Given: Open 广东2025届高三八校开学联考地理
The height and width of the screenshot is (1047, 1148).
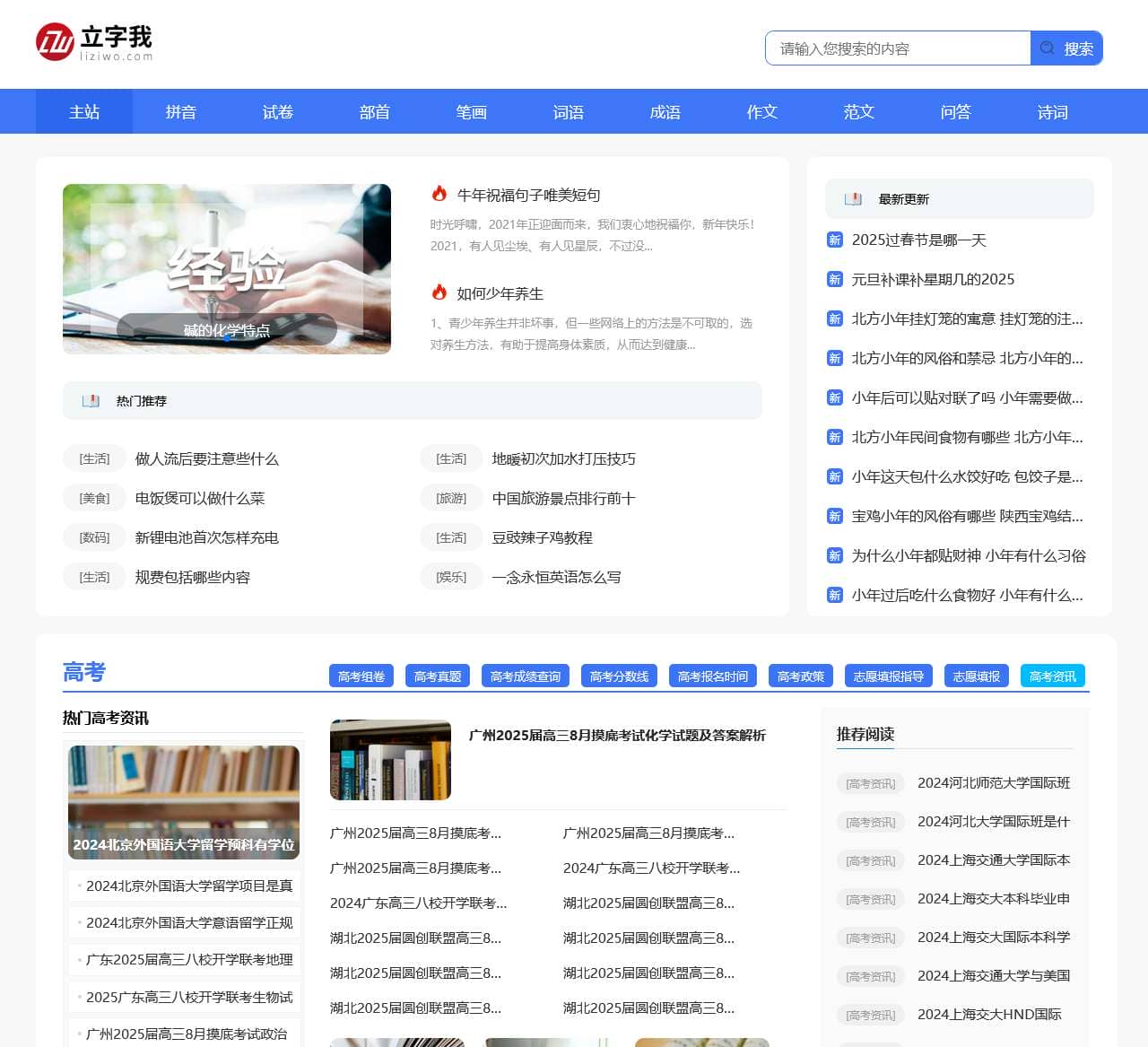Looking at the screenshot, I should [x=189, y=959].
